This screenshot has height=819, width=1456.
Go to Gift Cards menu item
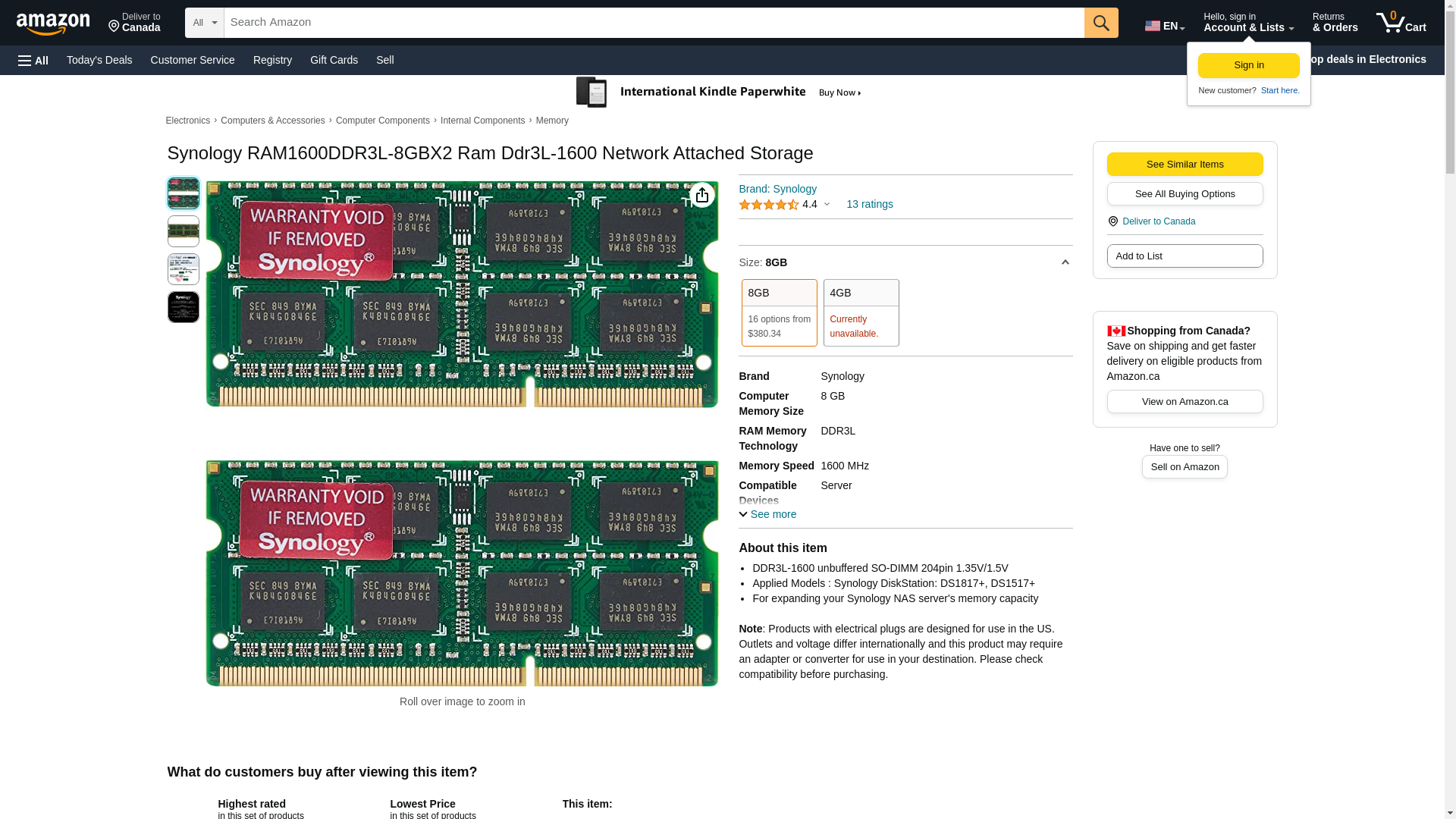click(334, 60)
